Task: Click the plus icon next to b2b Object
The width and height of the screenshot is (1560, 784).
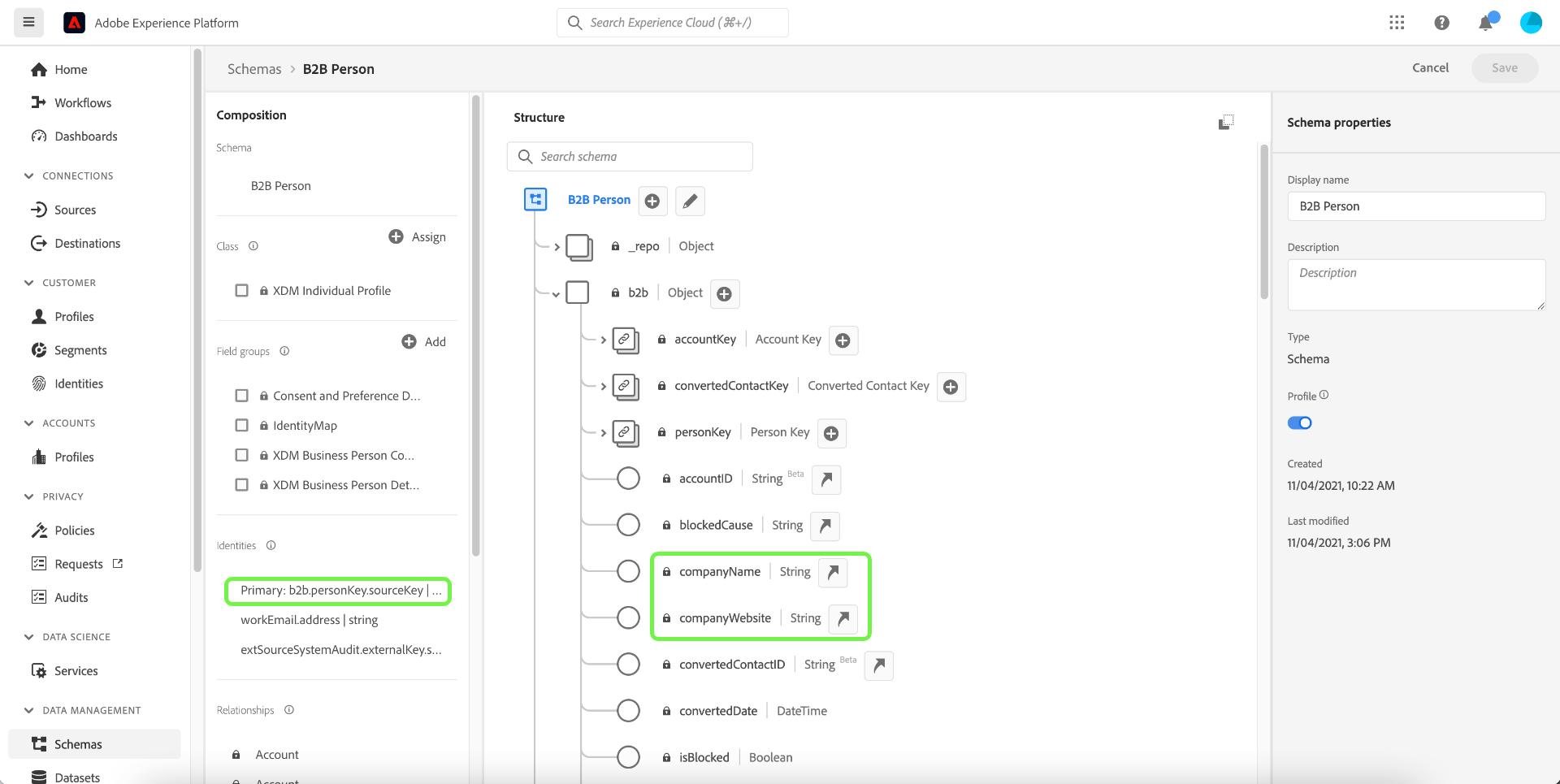Action: tap(725, 293)
